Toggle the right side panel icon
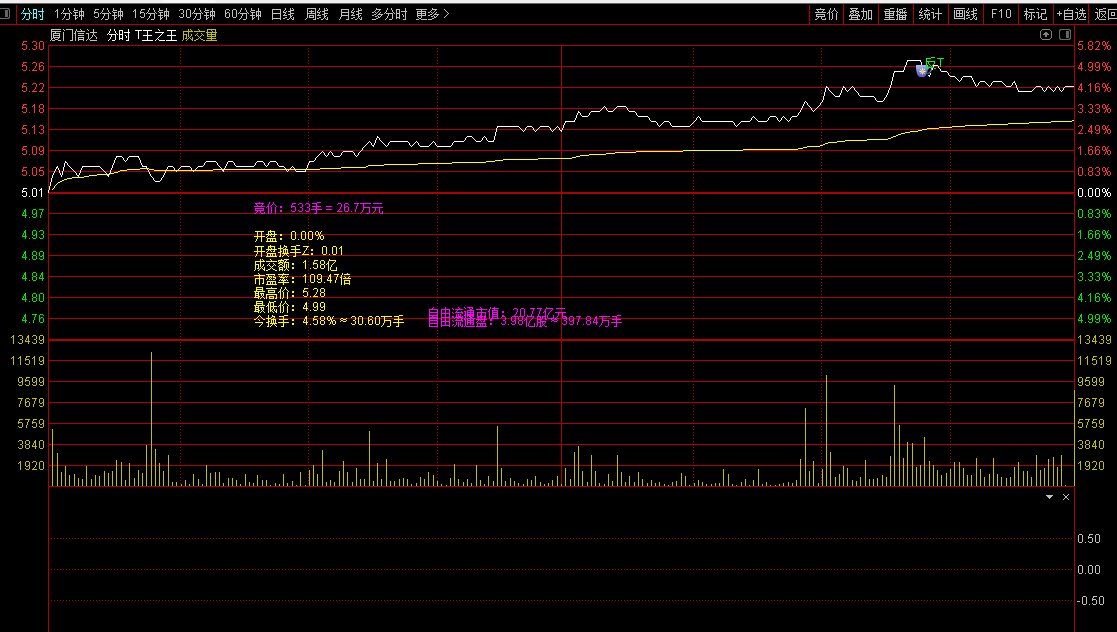 coord(1065,34)
